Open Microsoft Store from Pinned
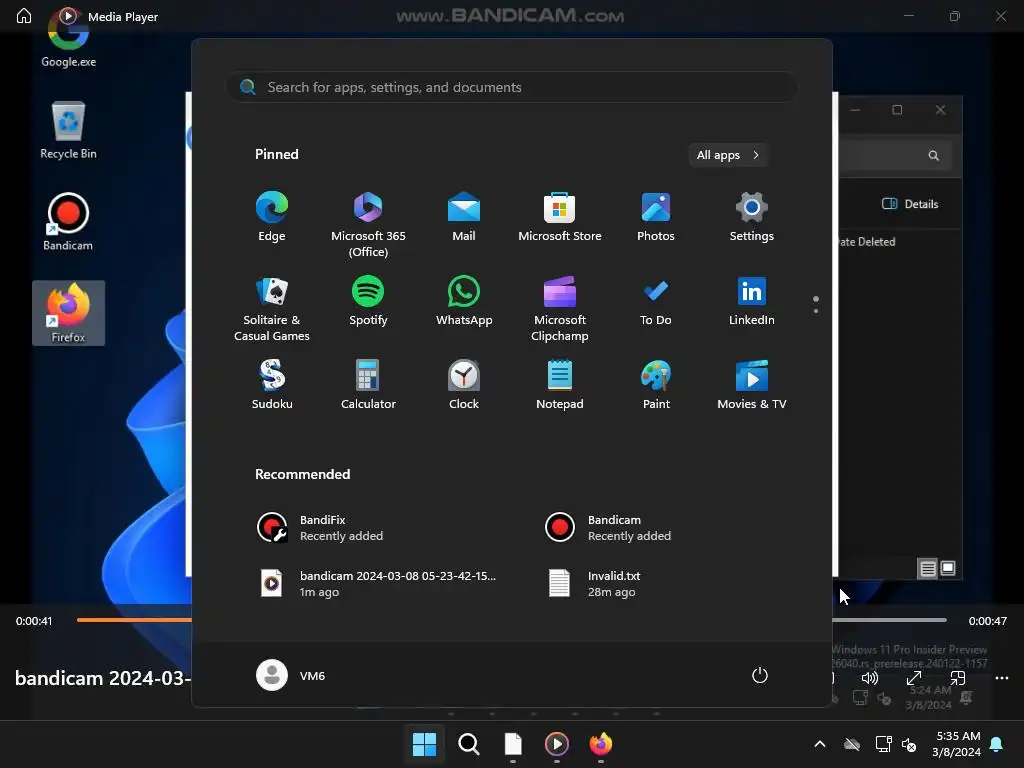This screenshot has height=768, width=1024. (560, 217)
